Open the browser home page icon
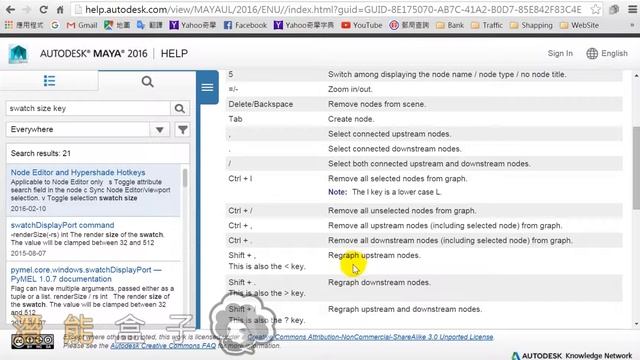Image resolution: width=640 pixels, height=360 pixels. [x=60, y=9]
